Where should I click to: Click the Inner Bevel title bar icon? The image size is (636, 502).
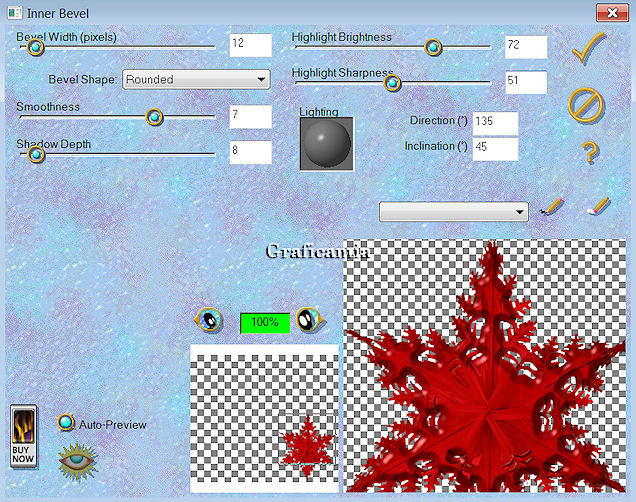click(x=15, y=13)
